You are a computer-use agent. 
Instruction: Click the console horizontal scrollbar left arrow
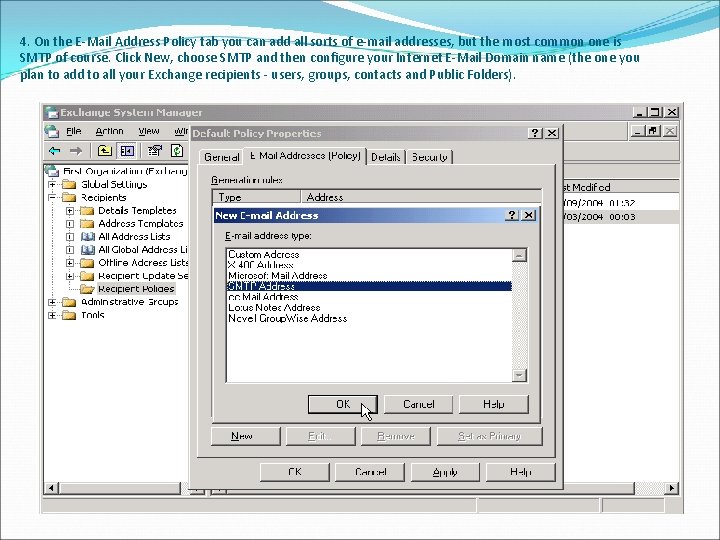(51, 488)
